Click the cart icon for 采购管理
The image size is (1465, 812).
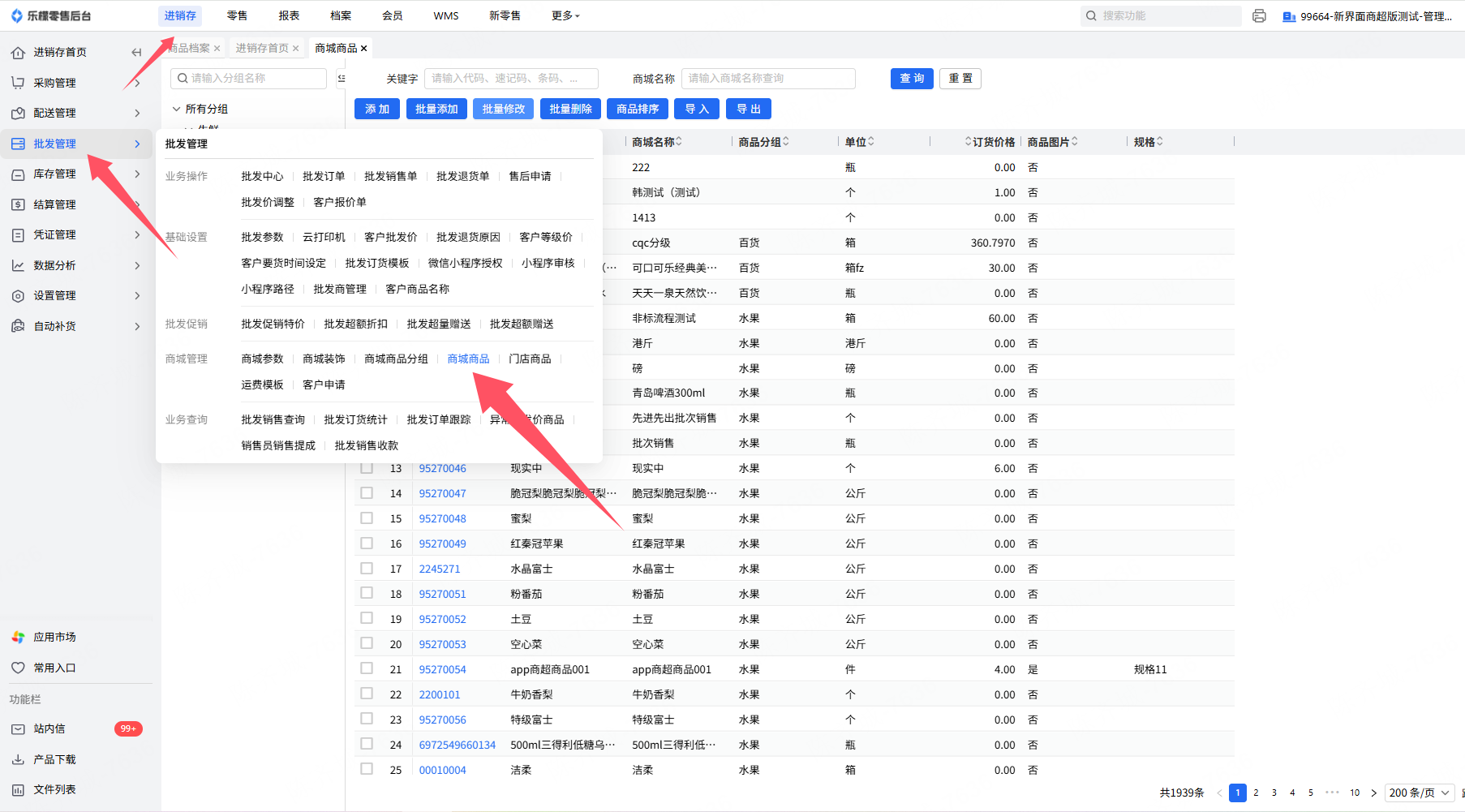(x=18, y=83)
